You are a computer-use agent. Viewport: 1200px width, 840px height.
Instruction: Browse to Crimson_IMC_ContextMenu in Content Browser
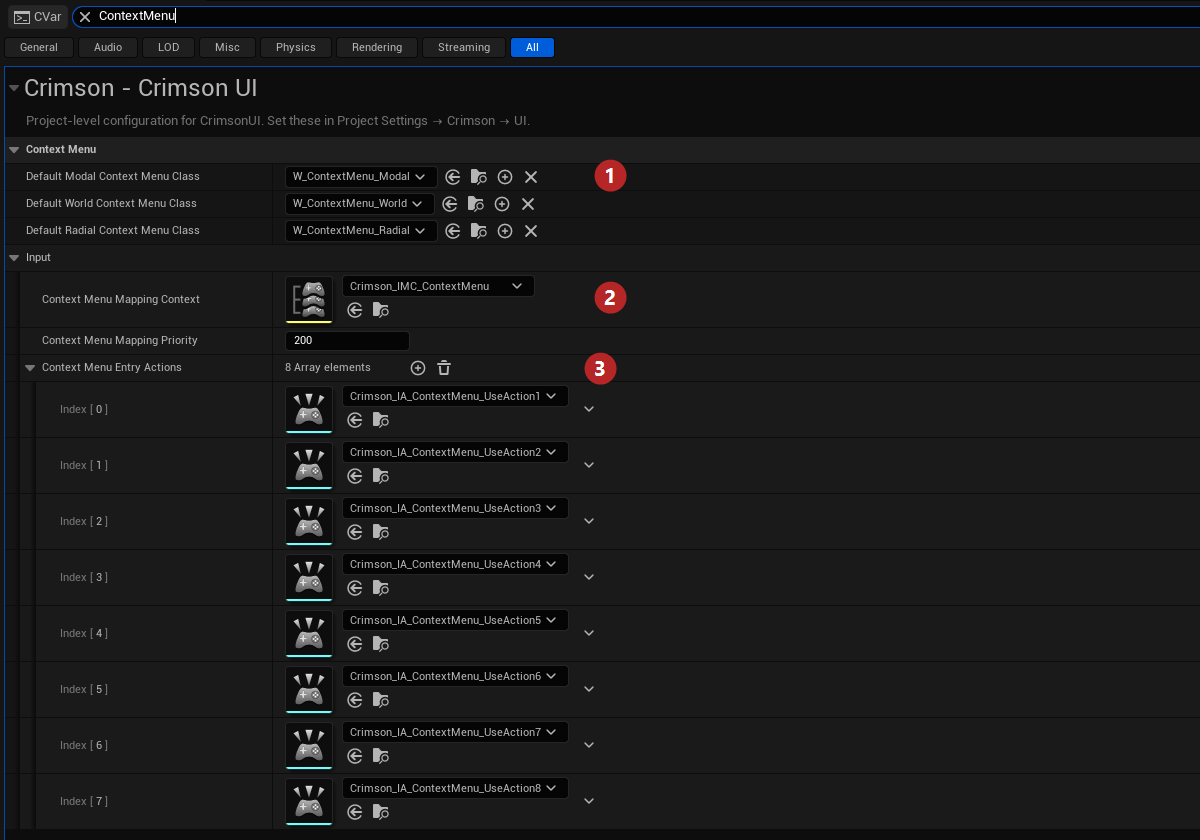pos(380,310)
